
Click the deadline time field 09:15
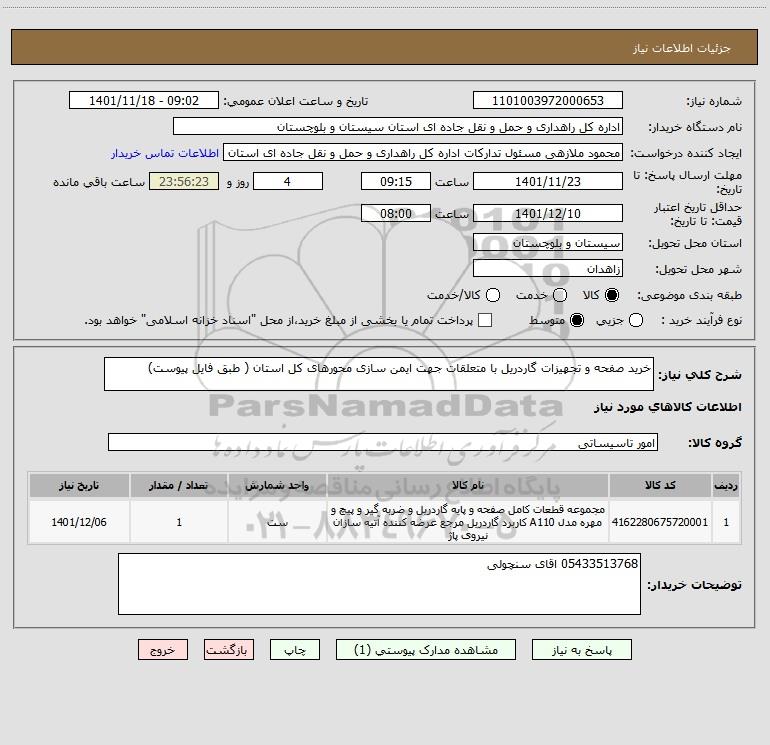tap(396, 181)
